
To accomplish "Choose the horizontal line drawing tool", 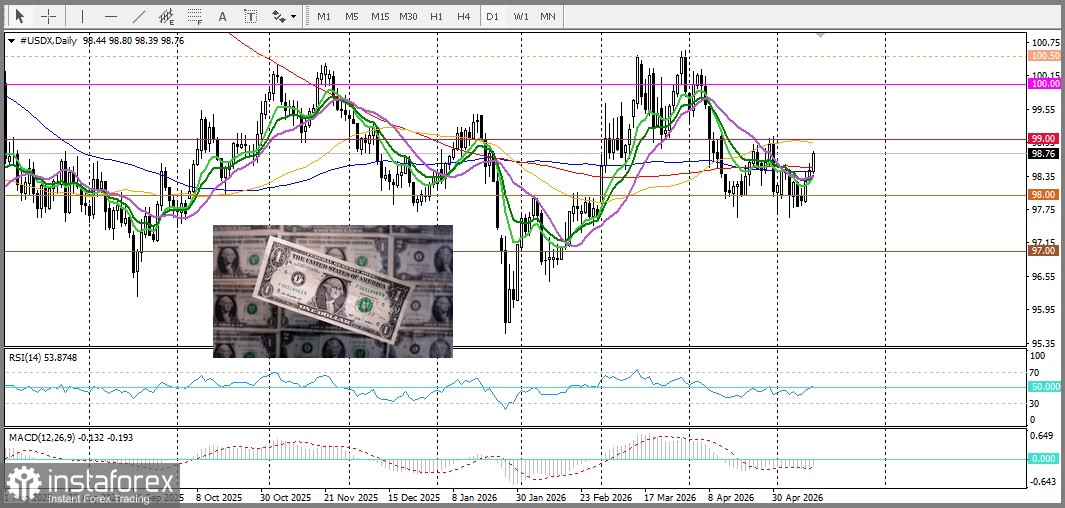I will coord(111,16).
